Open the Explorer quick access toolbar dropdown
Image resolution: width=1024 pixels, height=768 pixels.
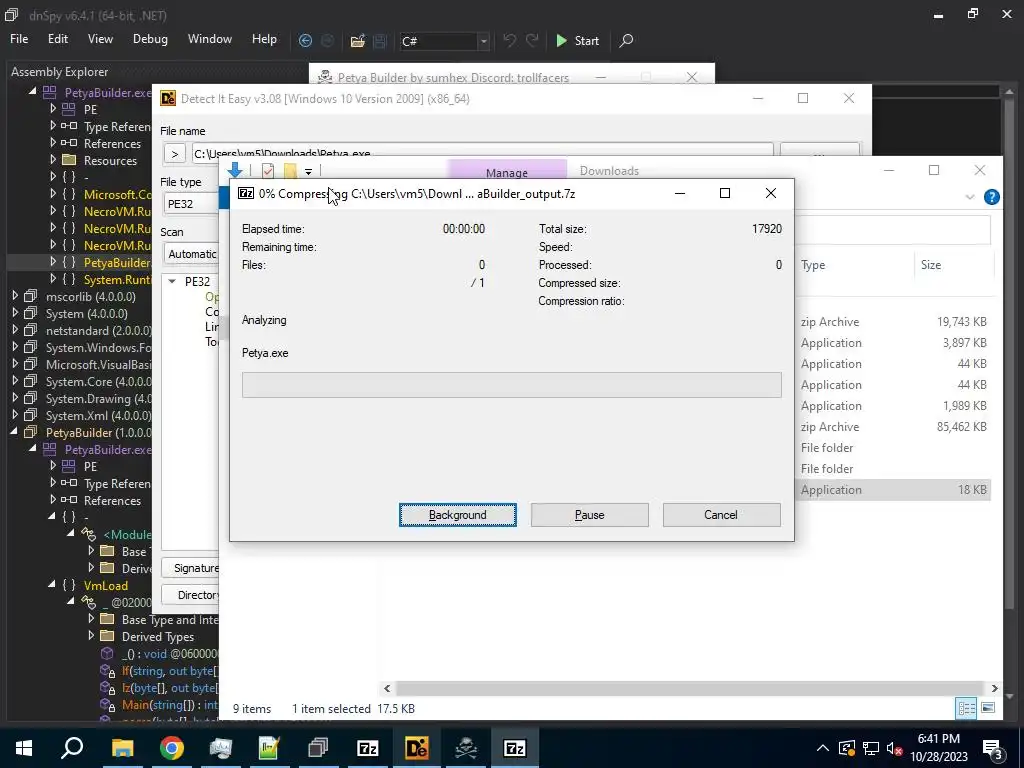click(x=308, y=172)
